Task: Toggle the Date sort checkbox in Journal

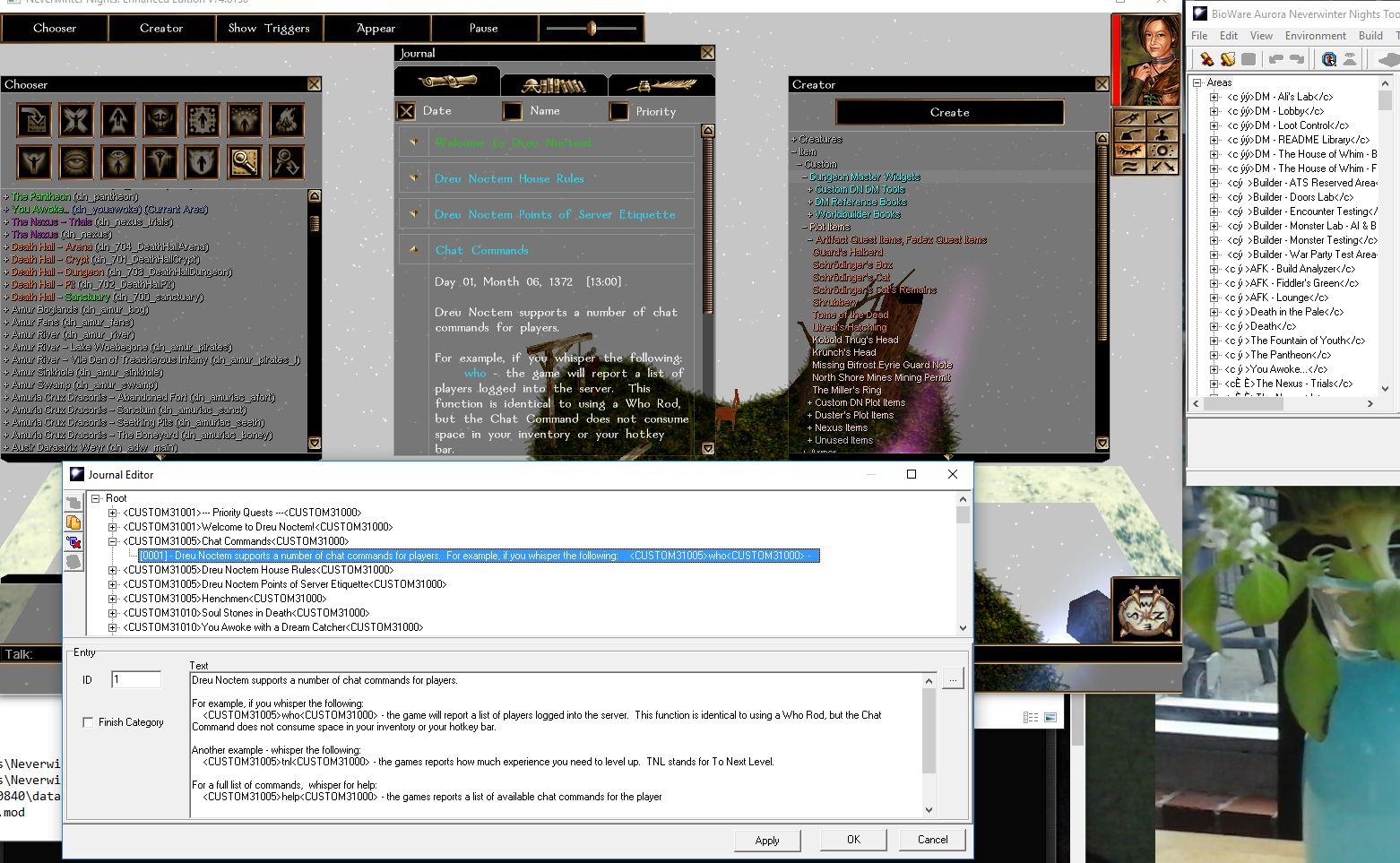Action: [406, 111]
